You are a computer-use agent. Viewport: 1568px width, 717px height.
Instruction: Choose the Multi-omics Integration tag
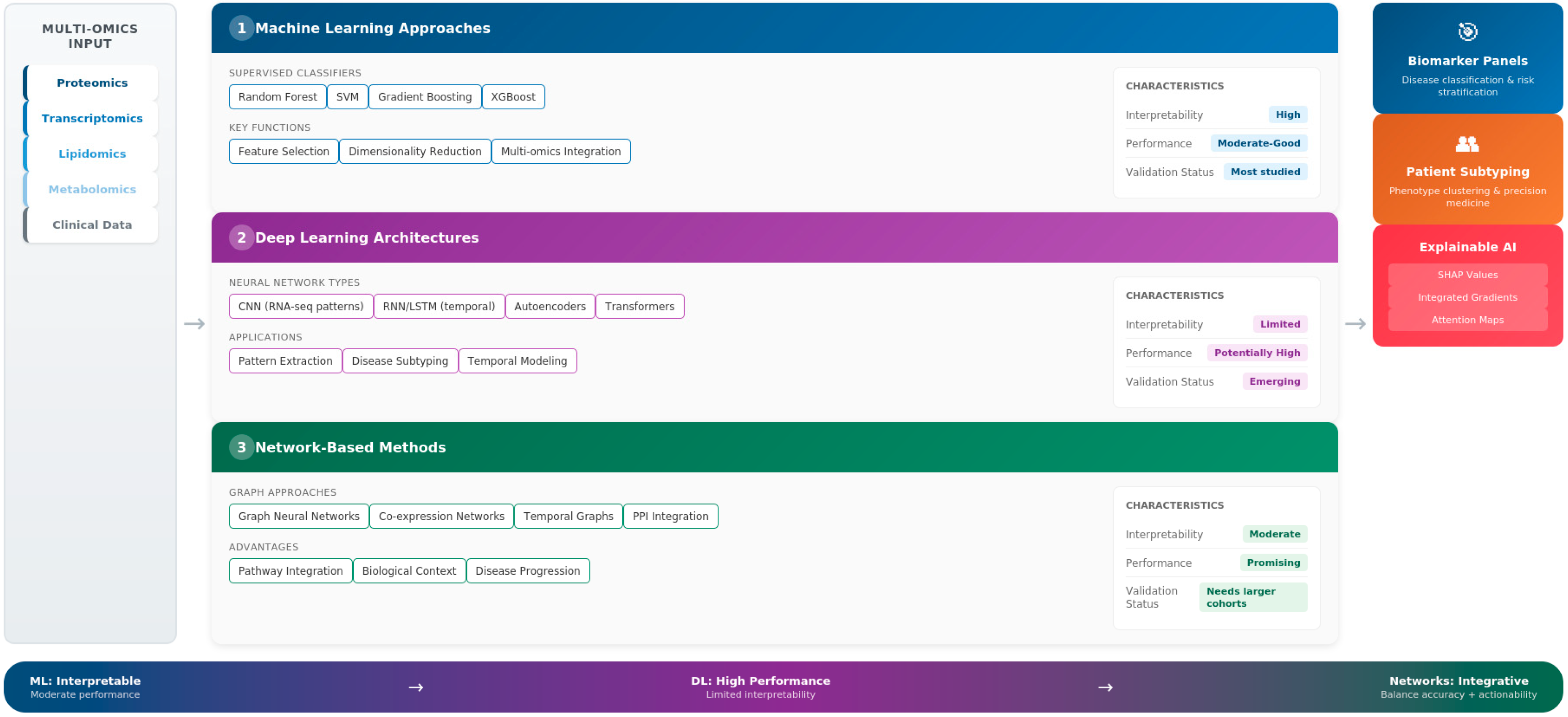click(x=561, y=152)
